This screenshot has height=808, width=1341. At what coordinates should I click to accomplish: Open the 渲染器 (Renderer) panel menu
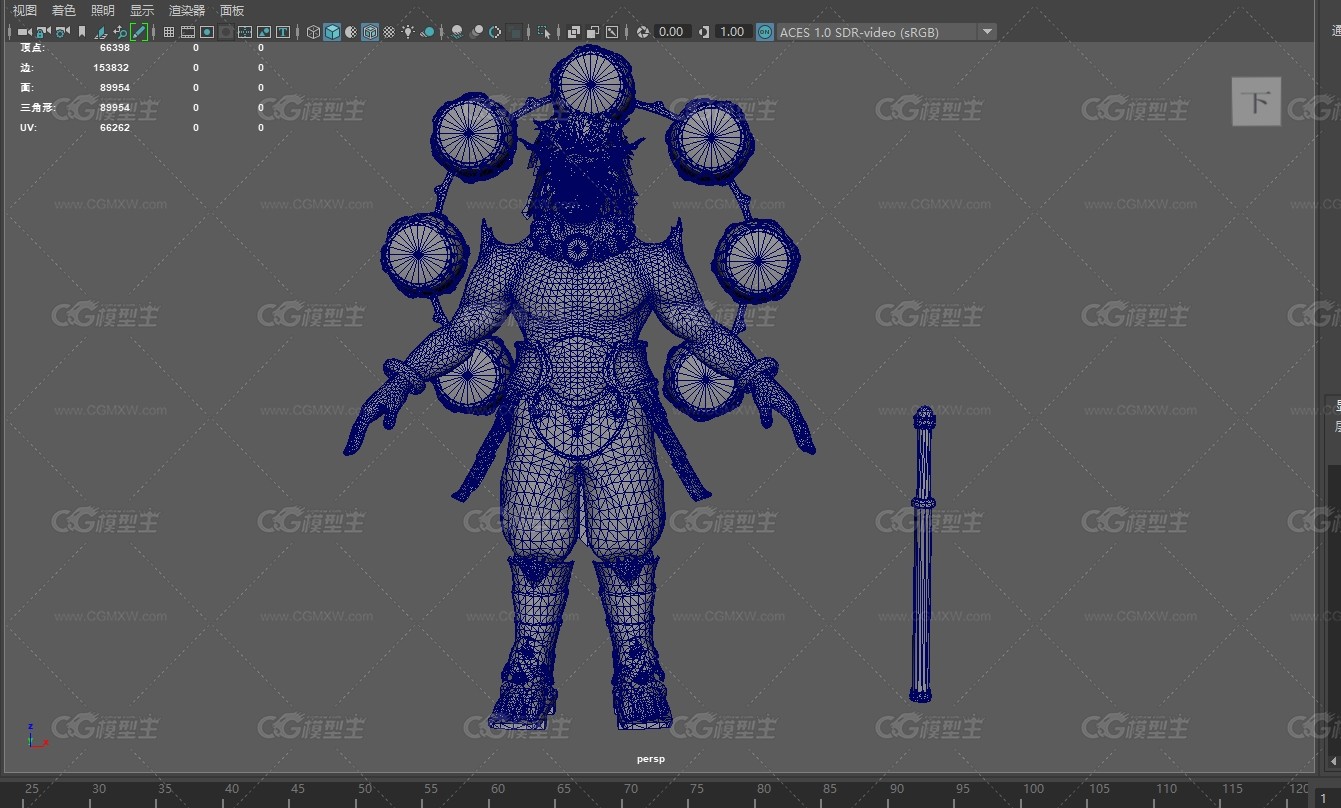tap(187, 10)
